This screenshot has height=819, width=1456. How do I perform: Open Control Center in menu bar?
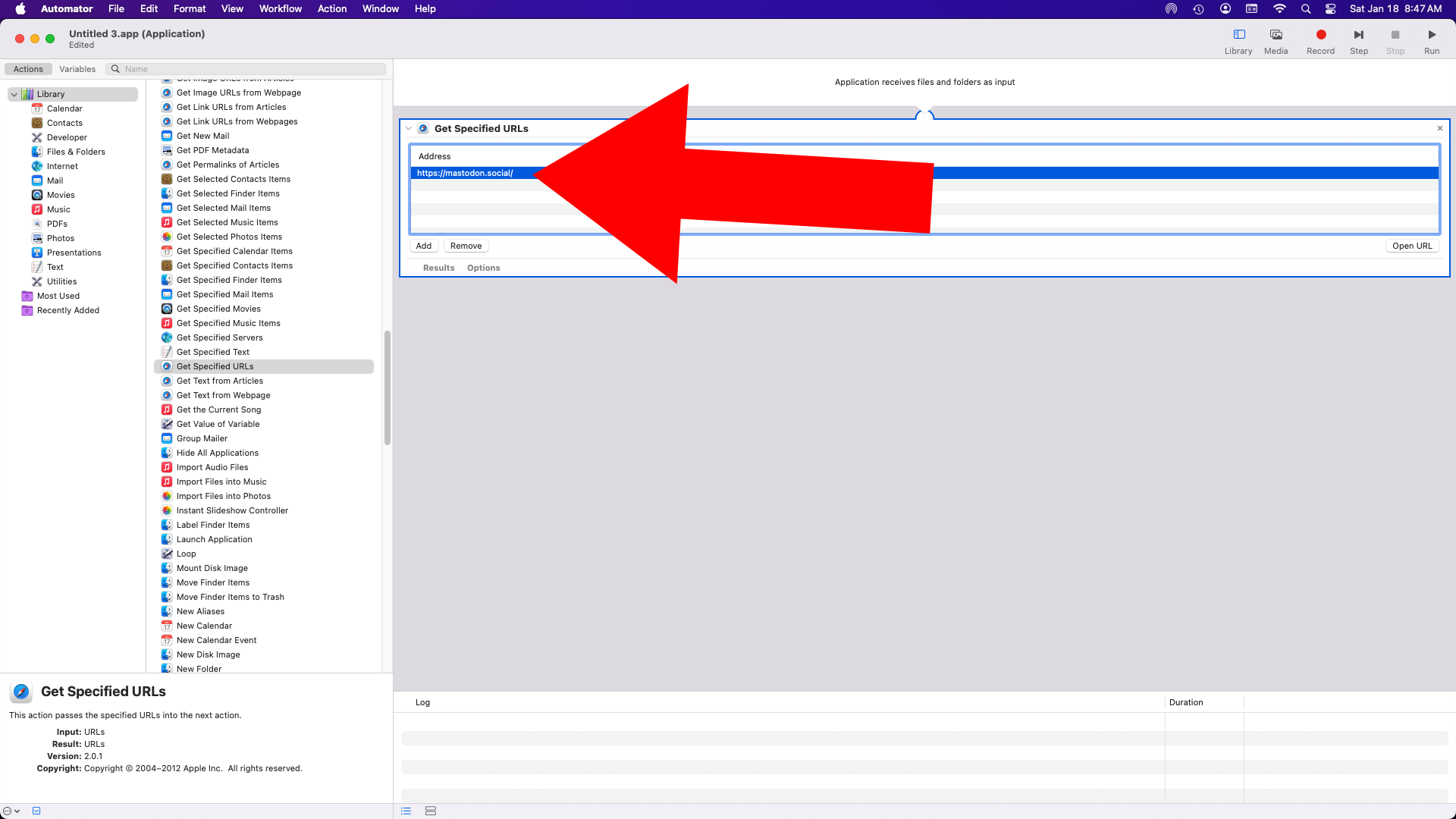point(1330,9)
